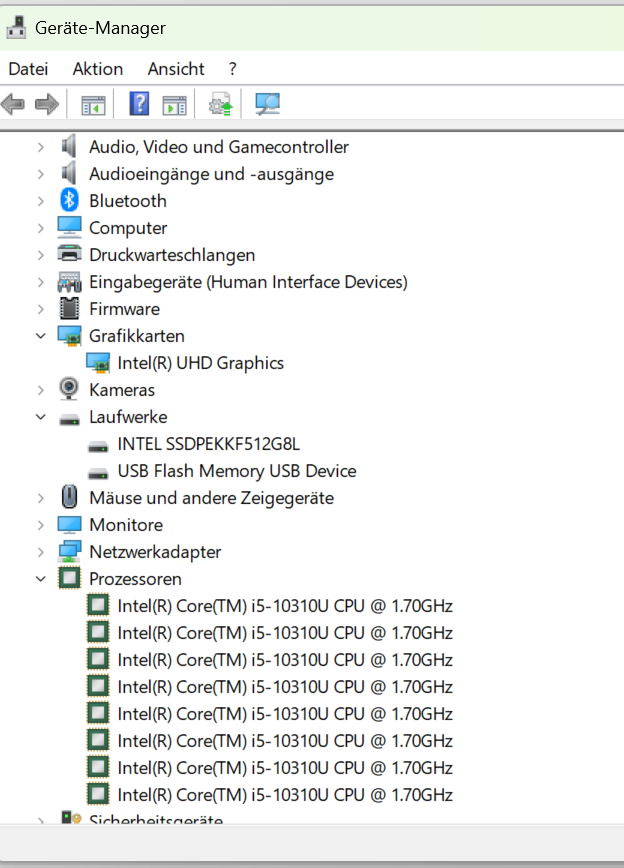Collapse the Laufwerke node

[40, 416]
